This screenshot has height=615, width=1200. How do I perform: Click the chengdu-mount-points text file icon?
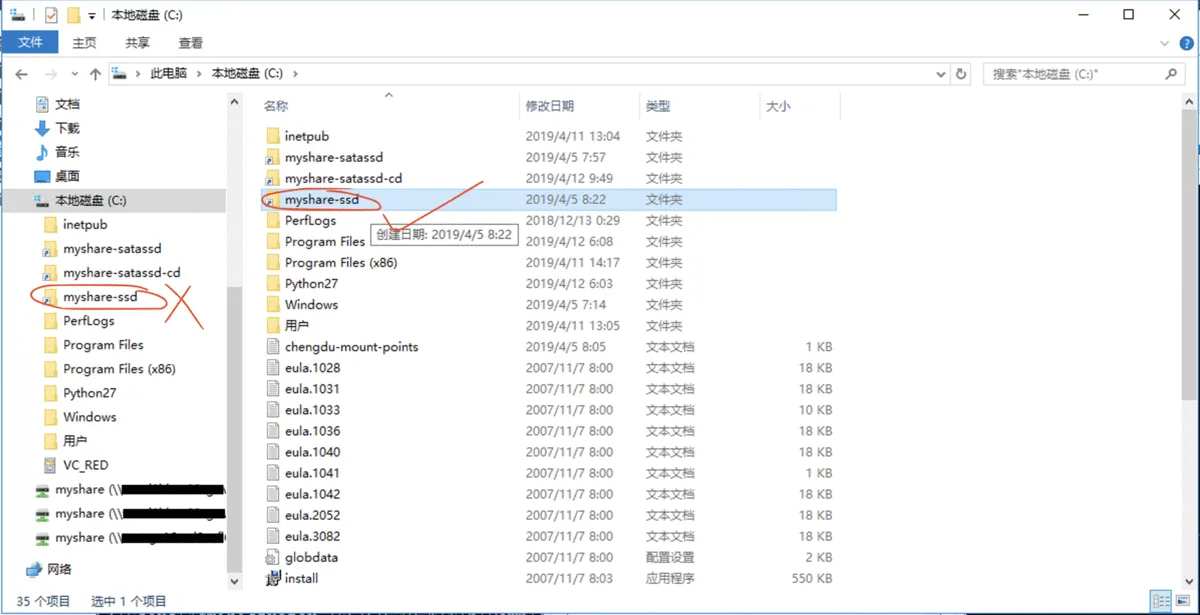(273, 347)
